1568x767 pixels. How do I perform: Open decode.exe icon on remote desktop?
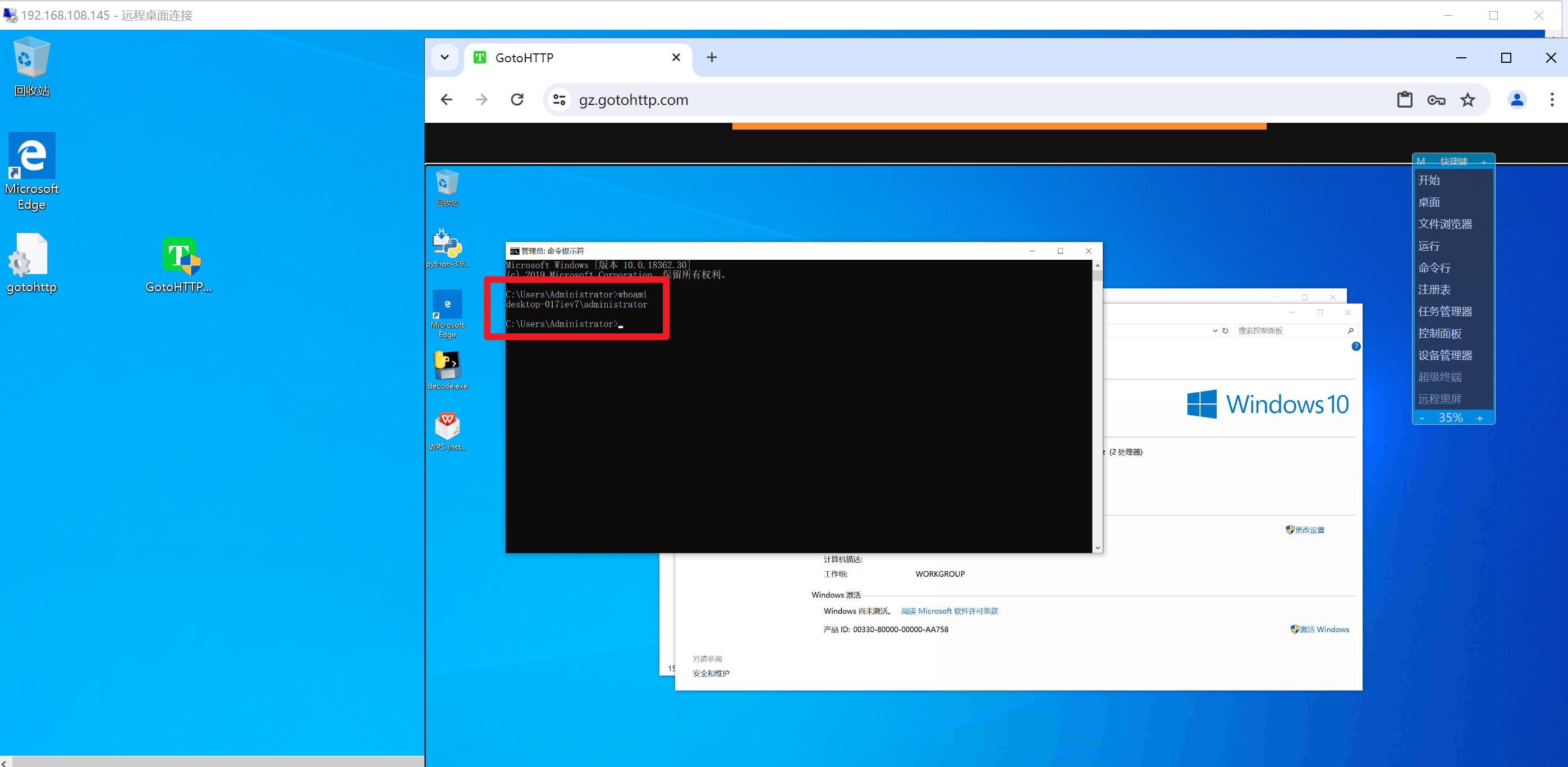tap(447, 366)
